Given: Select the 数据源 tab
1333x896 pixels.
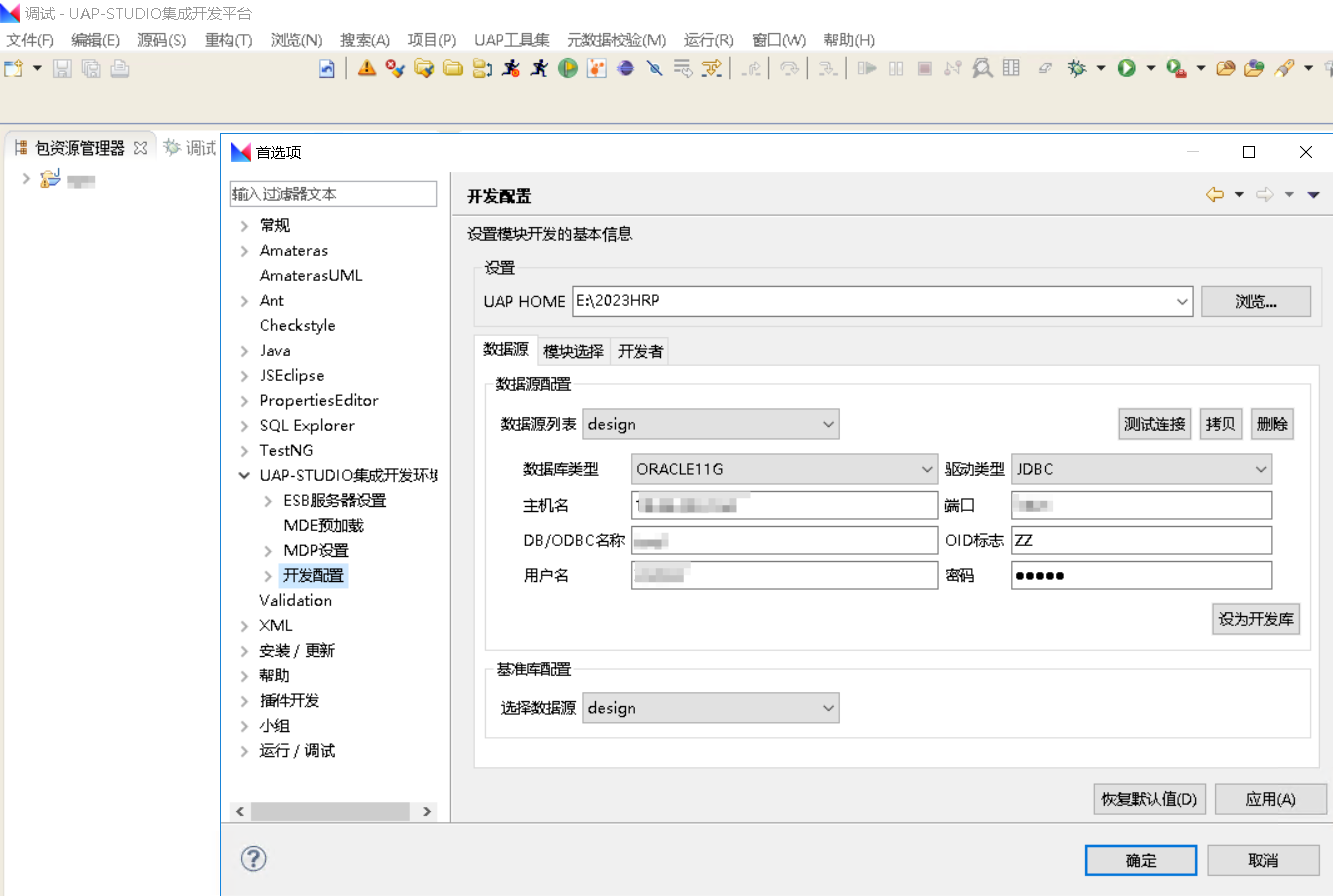Looking at the screenshot, I should pos(506,350).
